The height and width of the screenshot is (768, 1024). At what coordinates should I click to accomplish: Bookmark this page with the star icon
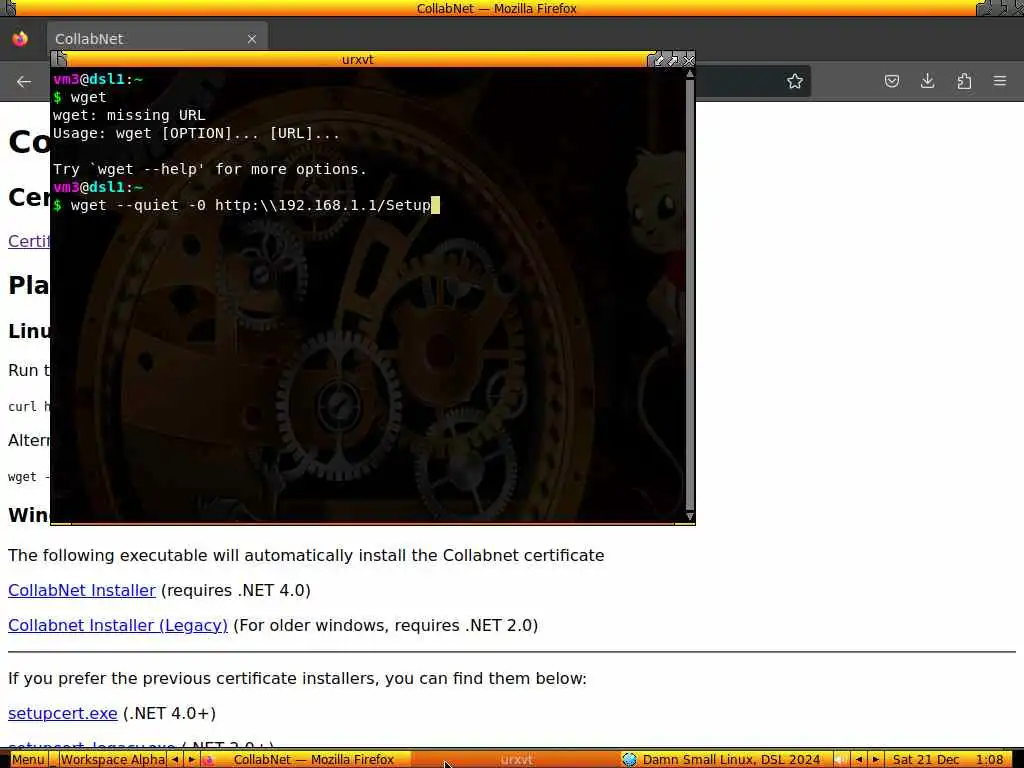794,82
